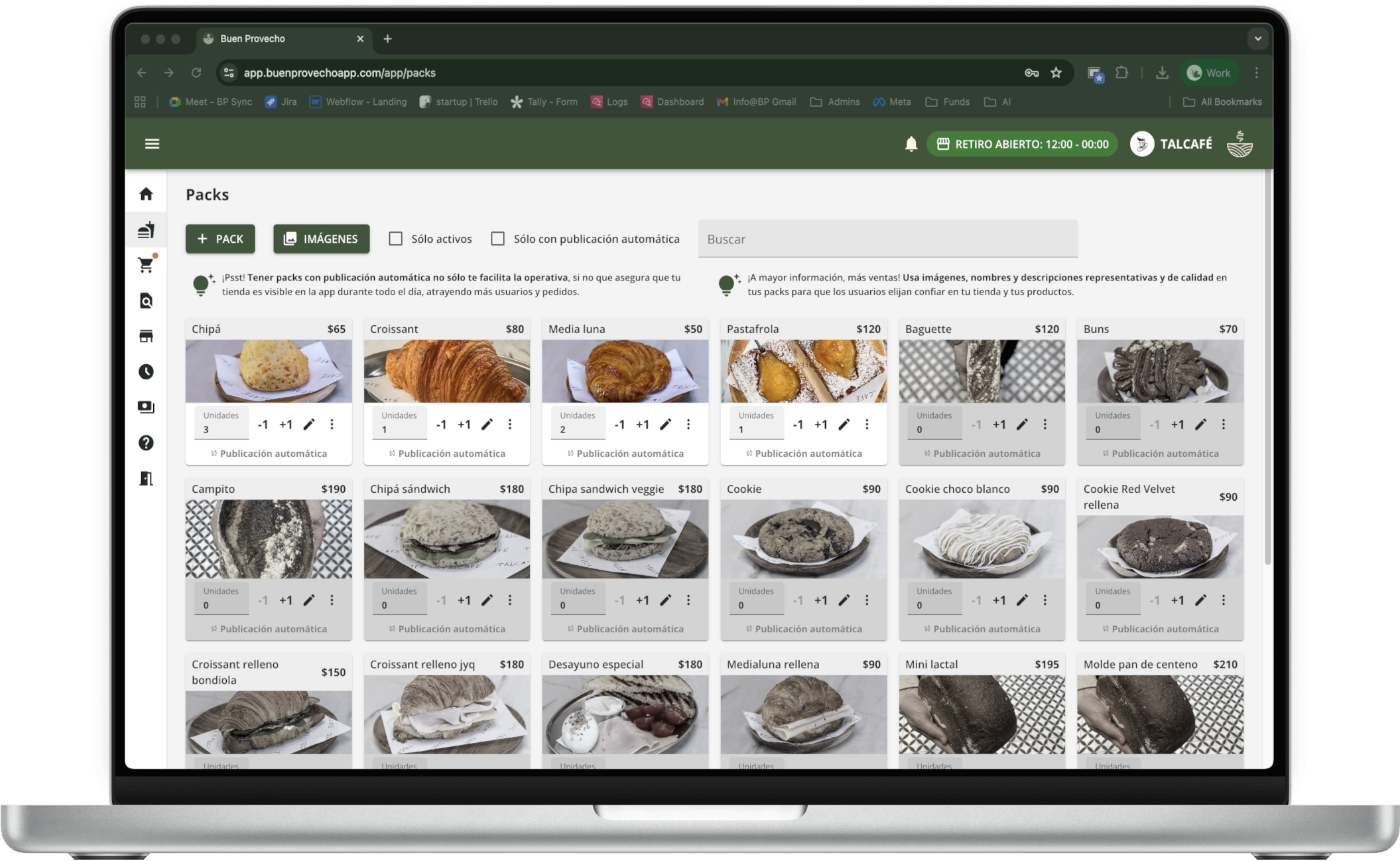Edit the Croissant pack with pencil icon
Viewport: 1400px width, 861px height.
pos(487,425)
